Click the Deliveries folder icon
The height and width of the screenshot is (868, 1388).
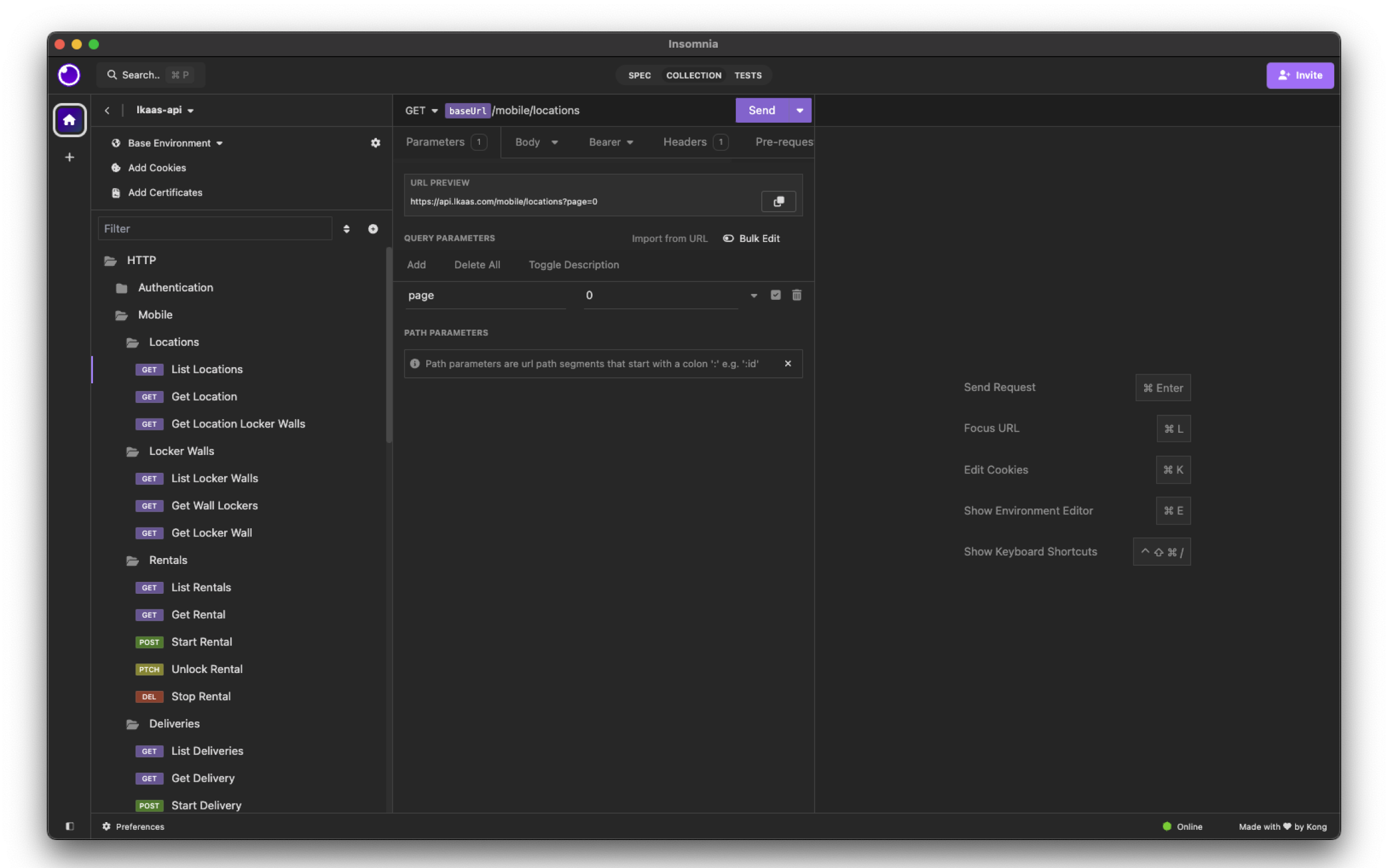(132, 724)
